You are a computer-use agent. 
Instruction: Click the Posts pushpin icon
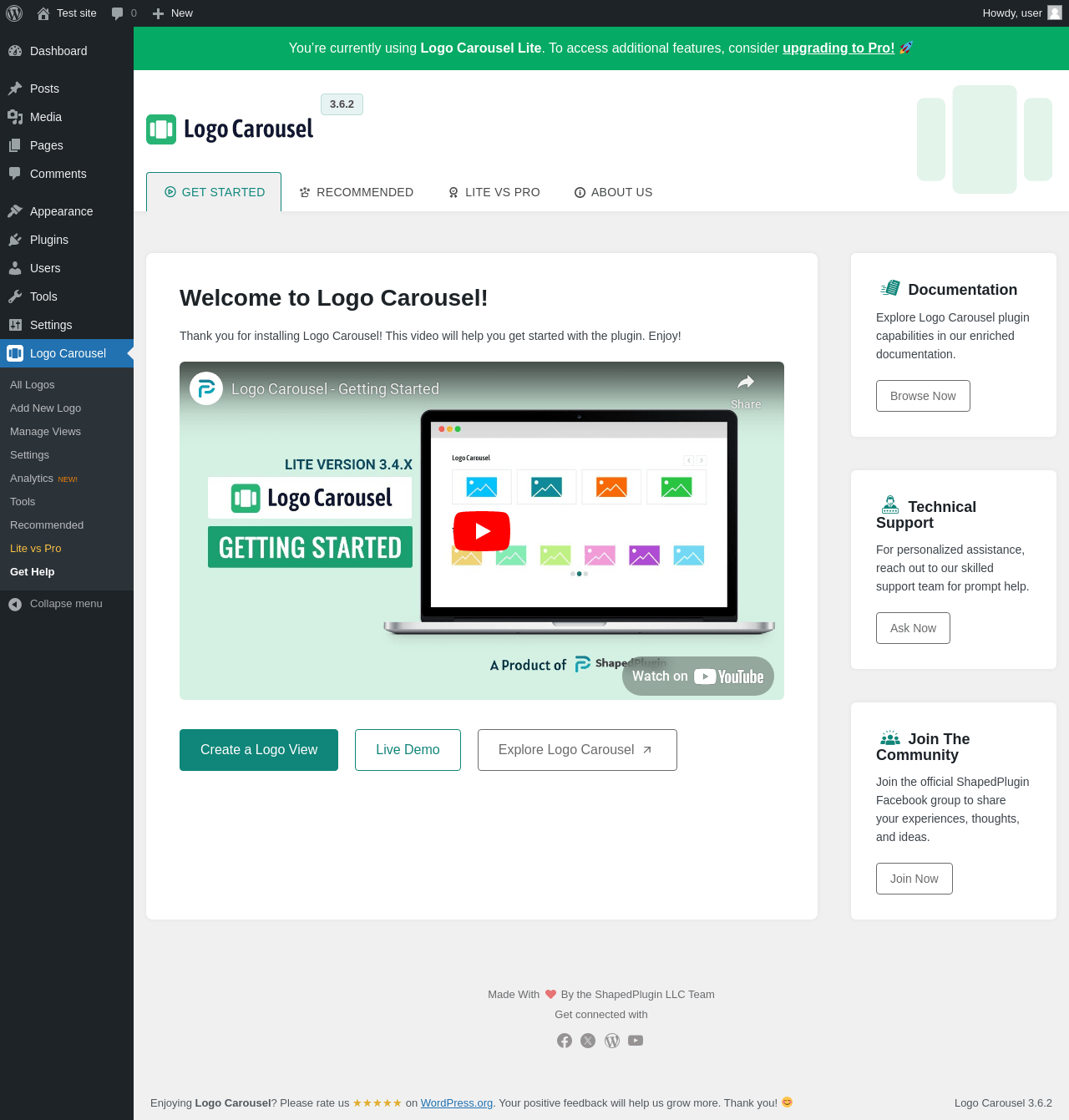[x=15, y=89]
